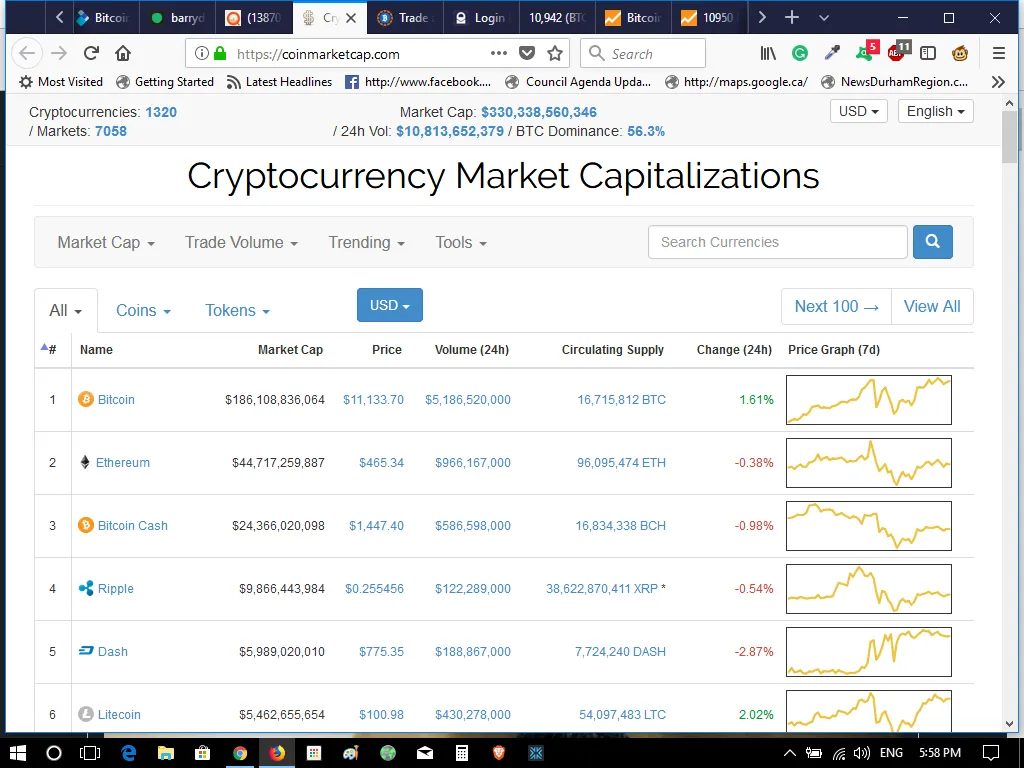1024x768 pixels.
Task: Save page to Pocket icon
Action: tap(527, 53)
